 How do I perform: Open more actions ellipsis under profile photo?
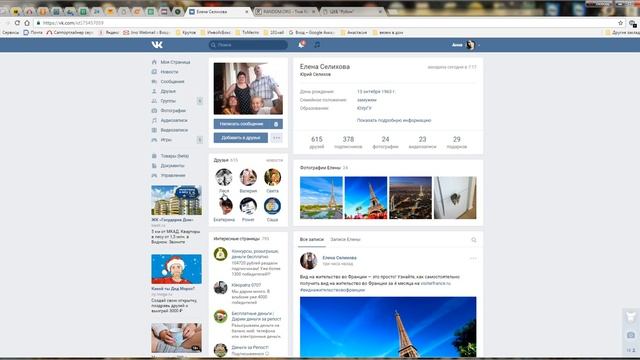[276, 138]
